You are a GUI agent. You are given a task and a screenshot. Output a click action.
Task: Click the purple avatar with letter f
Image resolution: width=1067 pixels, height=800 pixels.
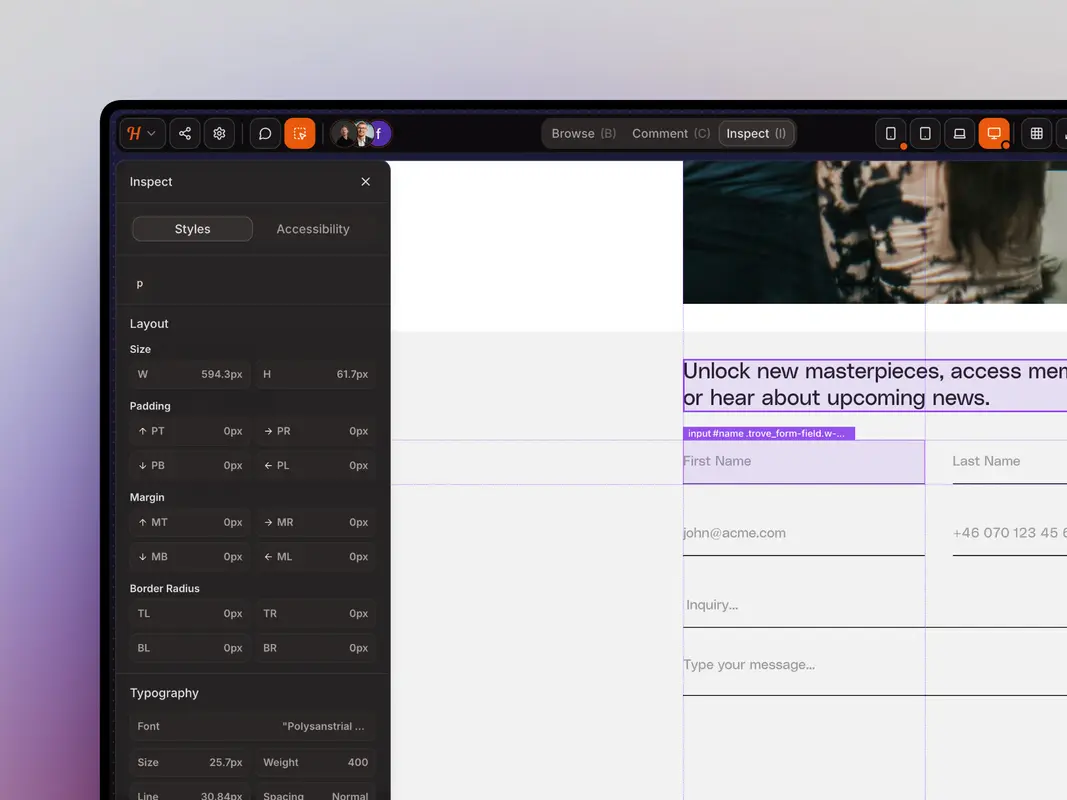click(378, 133)
